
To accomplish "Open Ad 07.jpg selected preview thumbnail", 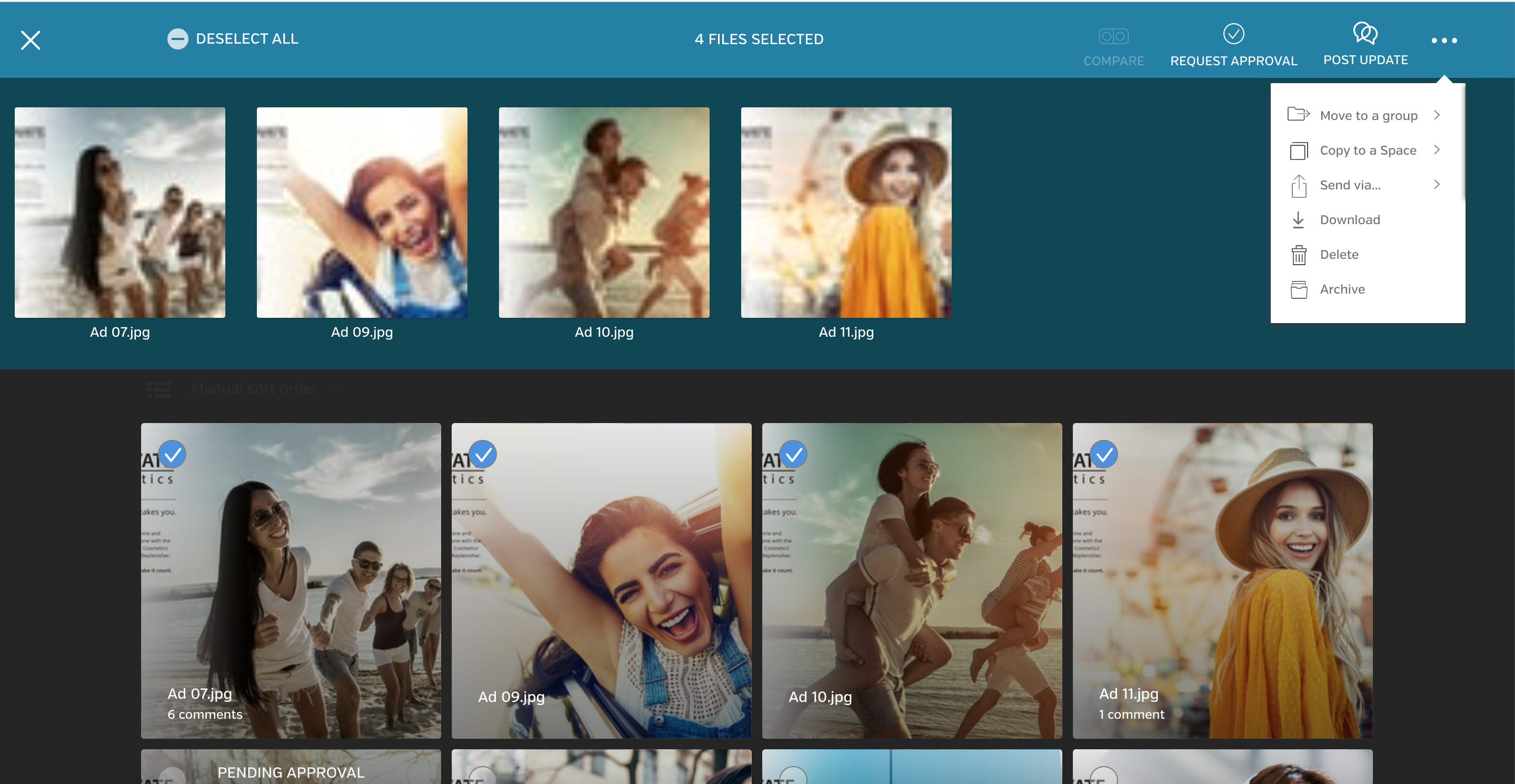I will (x=120, y=212).
